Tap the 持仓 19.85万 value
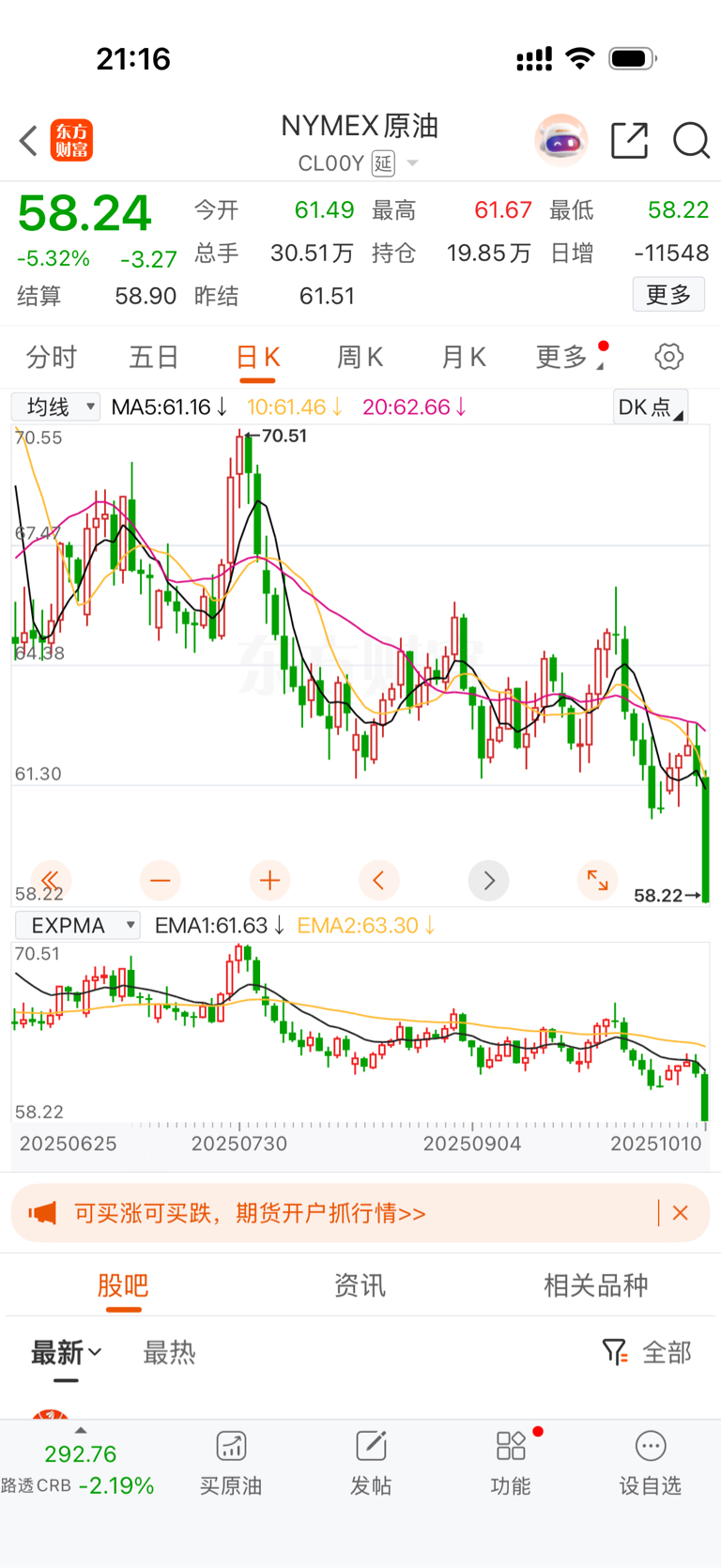The height and width of the screenshot is (1568, 721). tap(489, 253)
